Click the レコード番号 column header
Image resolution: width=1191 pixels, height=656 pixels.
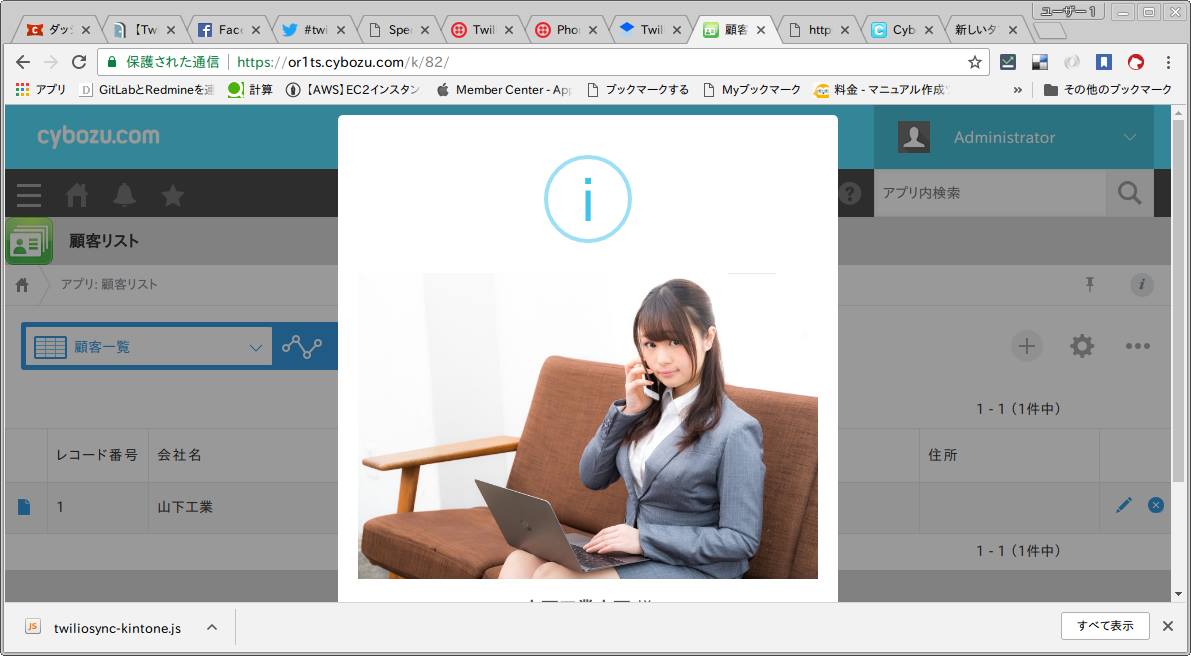tap(97, 456)
